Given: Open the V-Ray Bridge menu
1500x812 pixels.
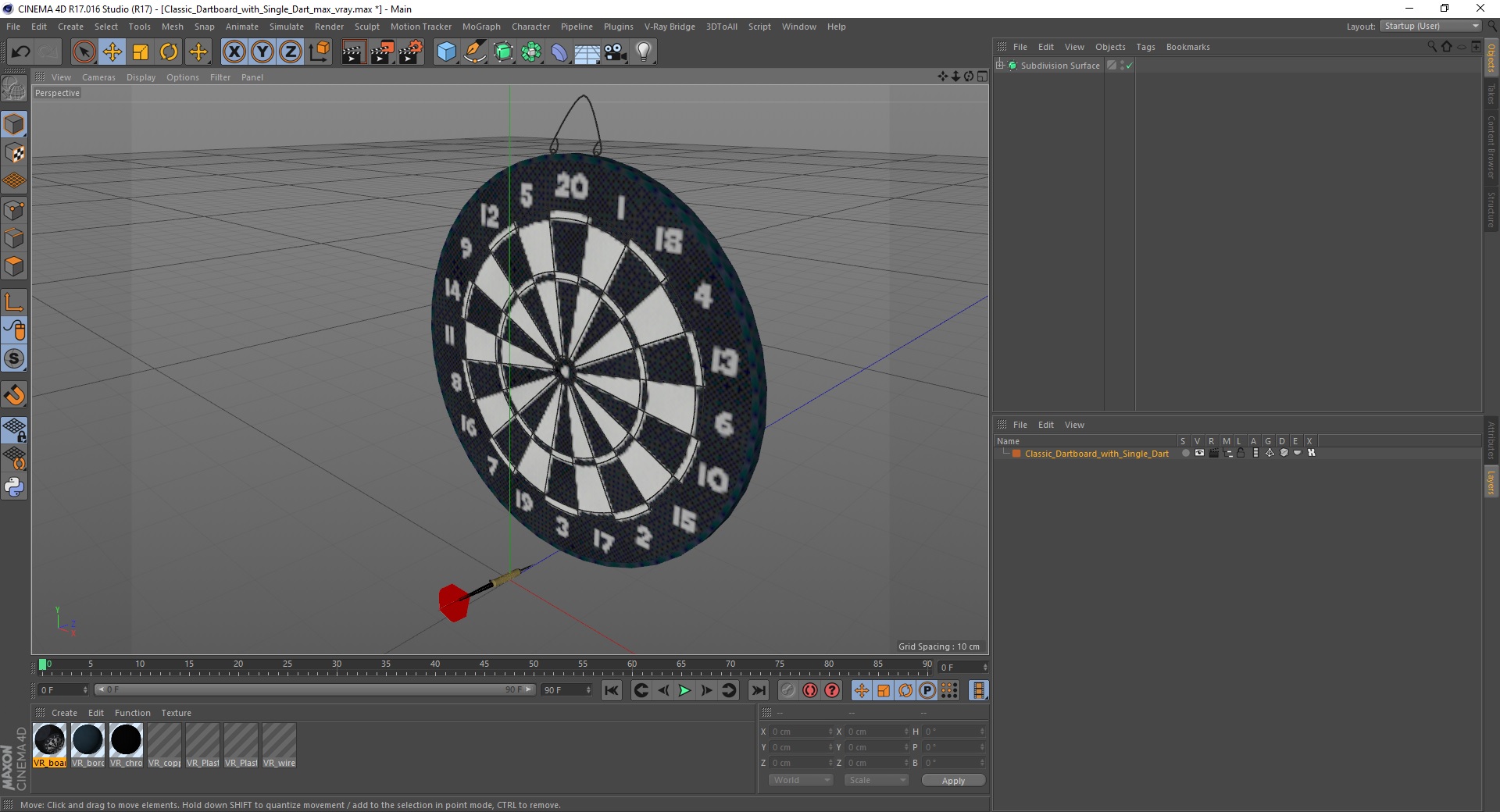Looking at the screenshot, I should coord(670,27).
